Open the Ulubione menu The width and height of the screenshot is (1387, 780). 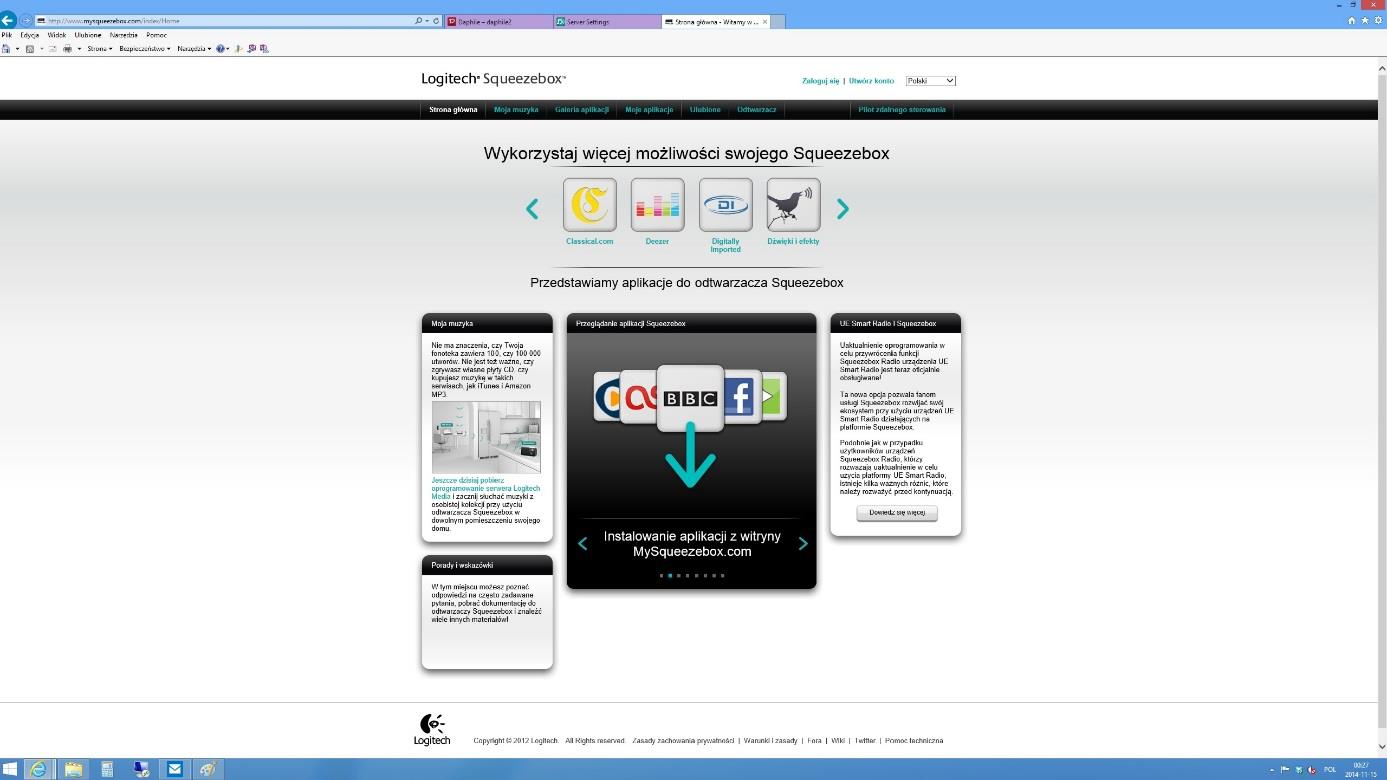(88, 35)
